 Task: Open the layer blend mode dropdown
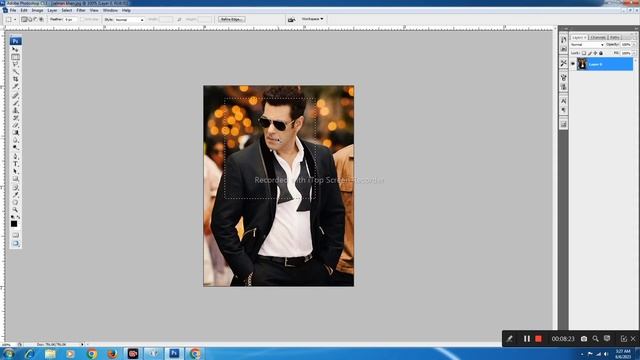tap(587, 44)
